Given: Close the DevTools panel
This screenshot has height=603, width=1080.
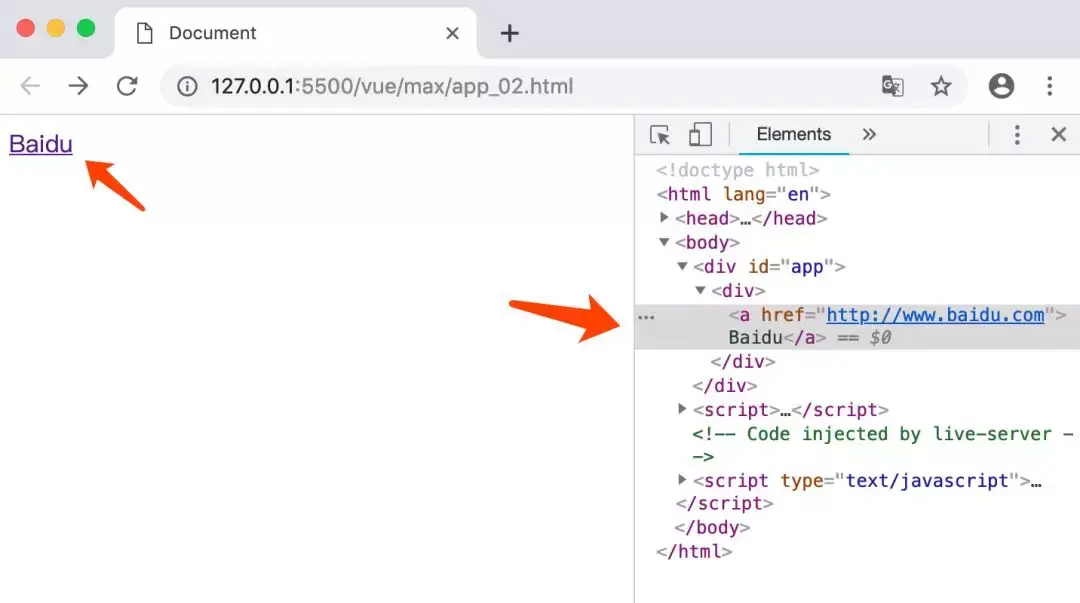Looking at the screenshot, I should coord(1059,134).
